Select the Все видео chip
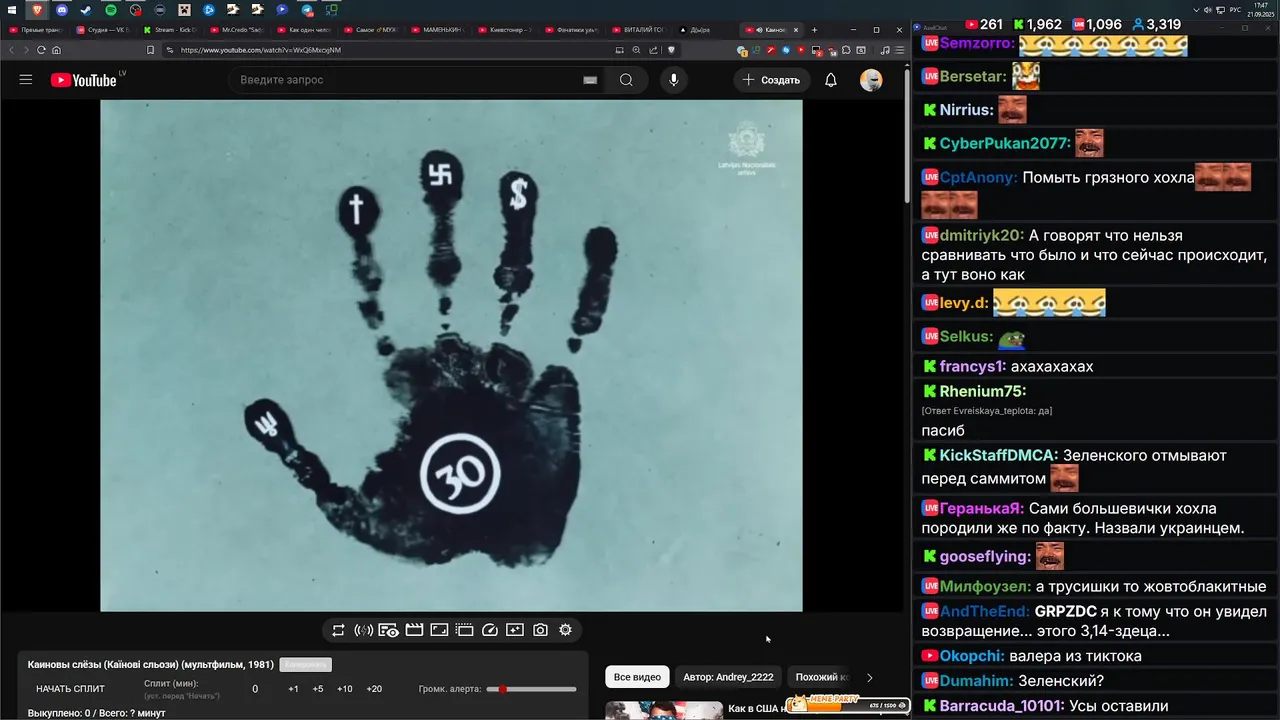 [x=637, y=677]
